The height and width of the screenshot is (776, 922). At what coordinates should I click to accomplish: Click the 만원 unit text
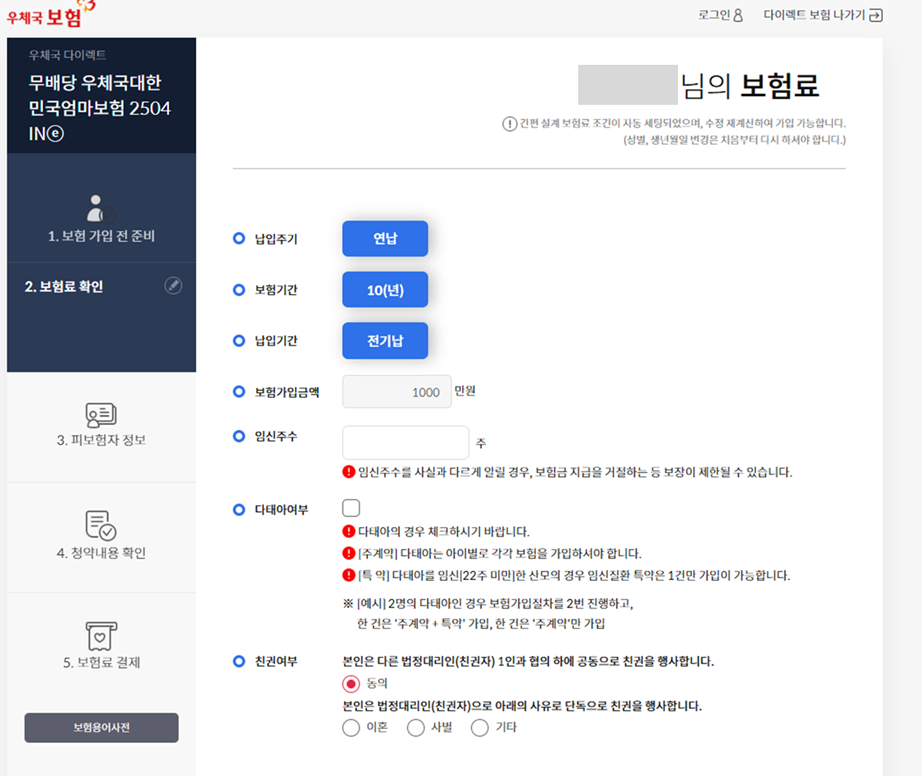tap(465, 391)
